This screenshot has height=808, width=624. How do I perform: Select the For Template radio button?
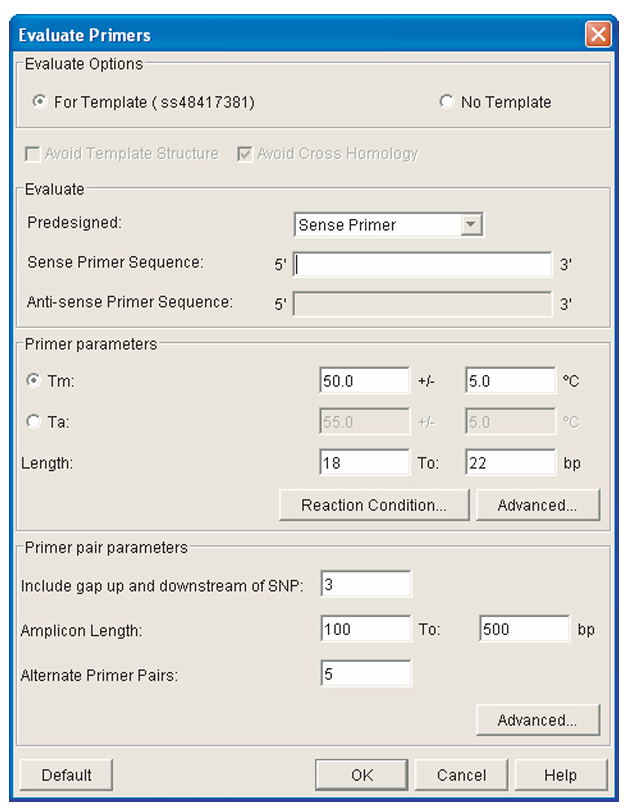[39, 102]
